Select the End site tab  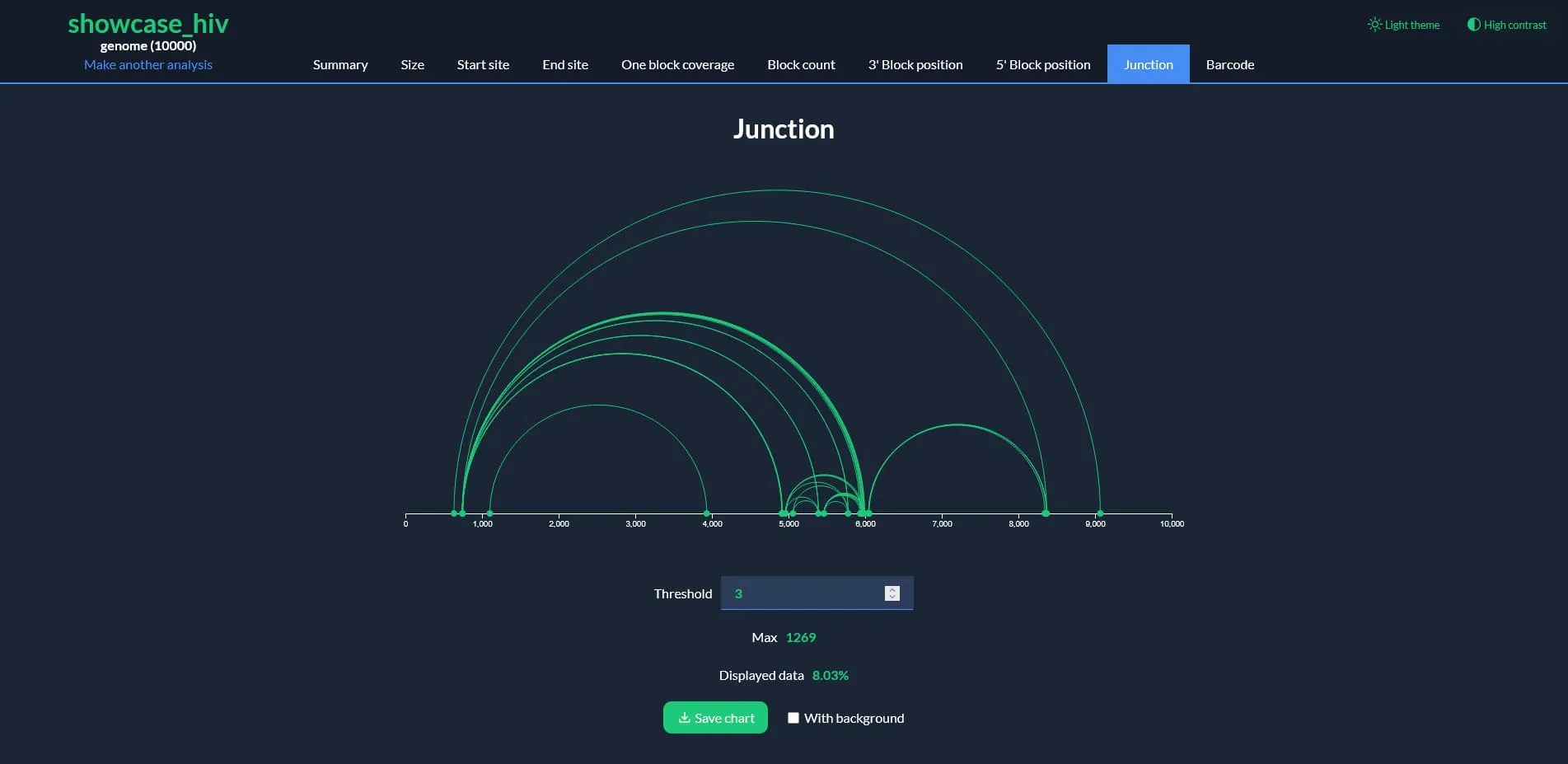click(x=565, y=64)
